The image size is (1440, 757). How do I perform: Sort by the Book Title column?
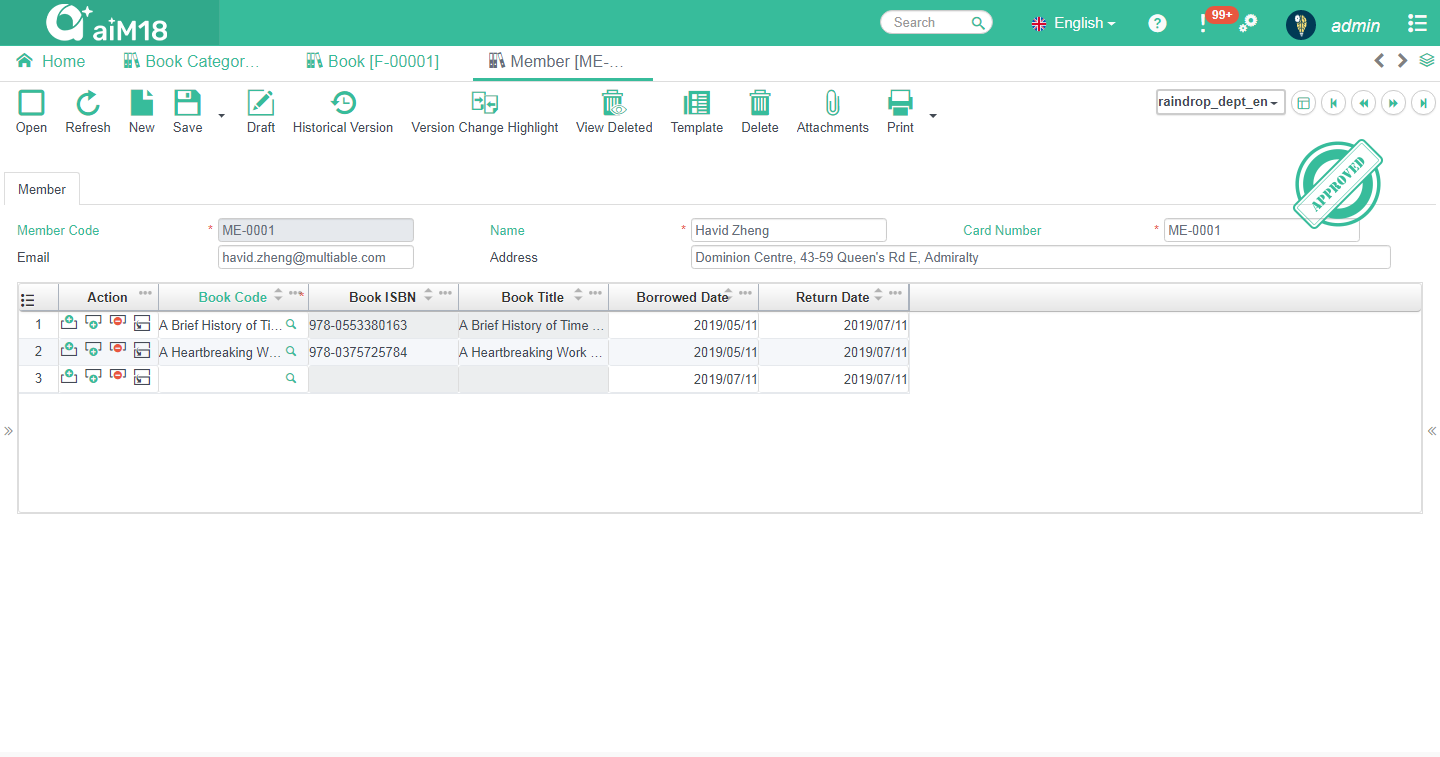pos(578,294)
